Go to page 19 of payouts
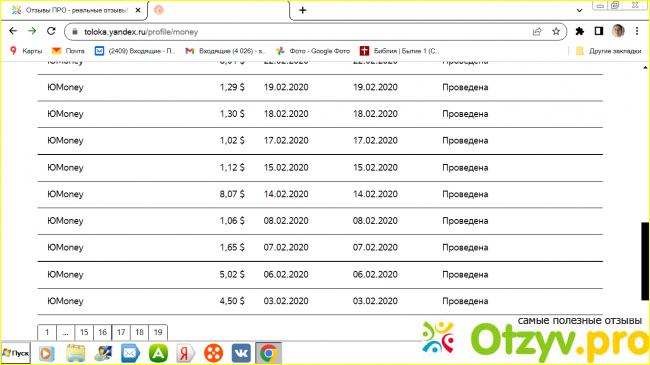This screenshot has width=650, height=365. [x=158, y=332]
